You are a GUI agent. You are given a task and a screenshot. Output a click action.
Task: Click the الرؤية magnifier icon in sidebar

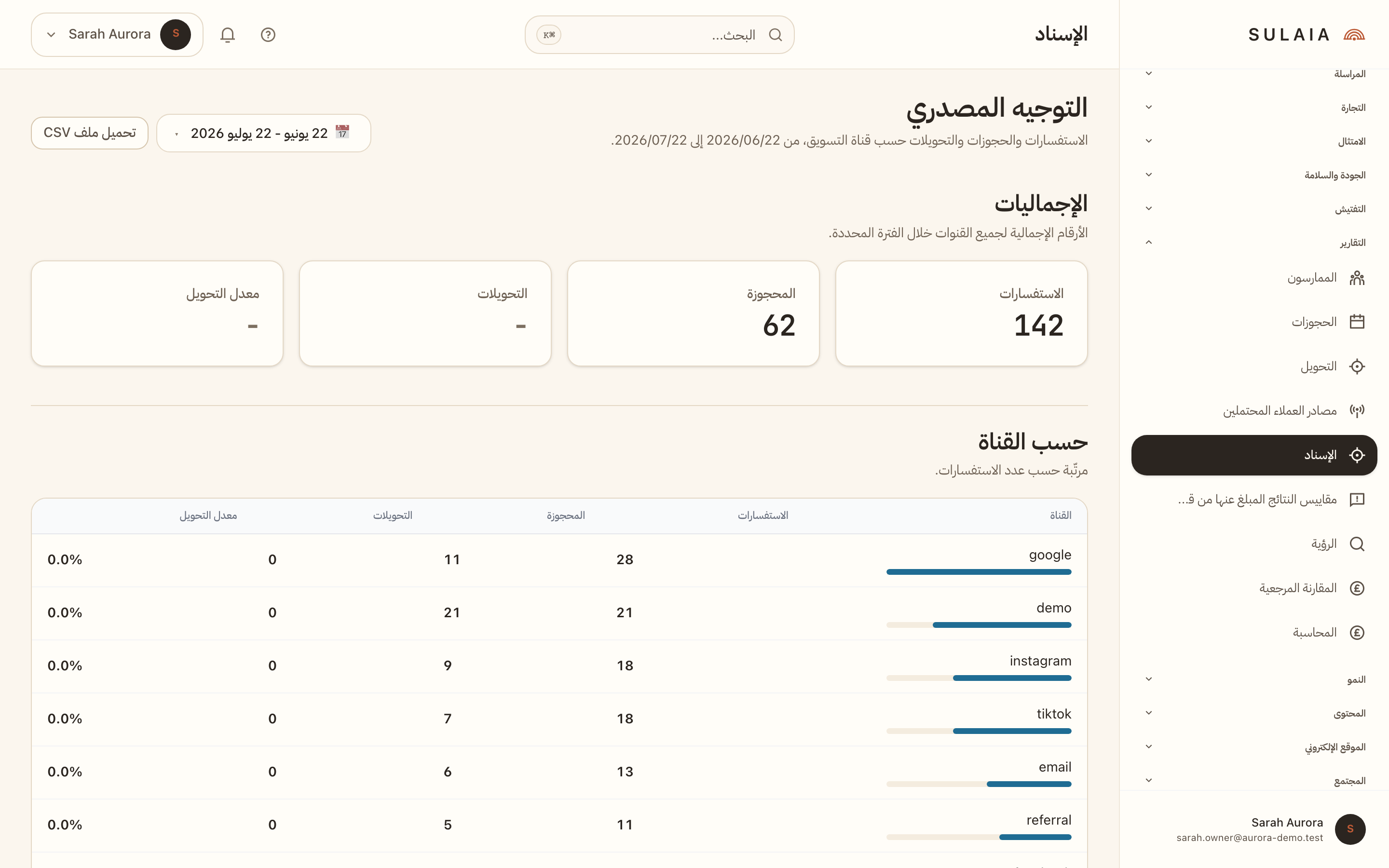tap(1357, 543)
